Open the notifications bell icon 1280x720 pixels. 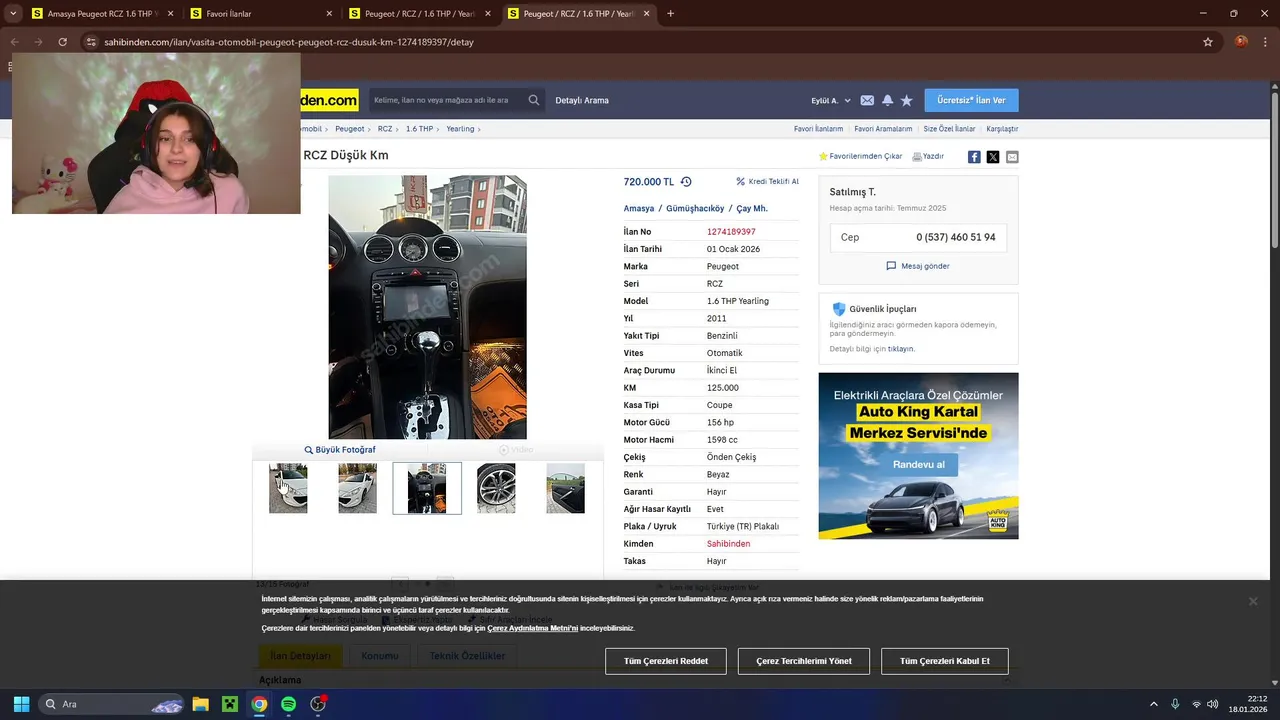click(887, 100)
